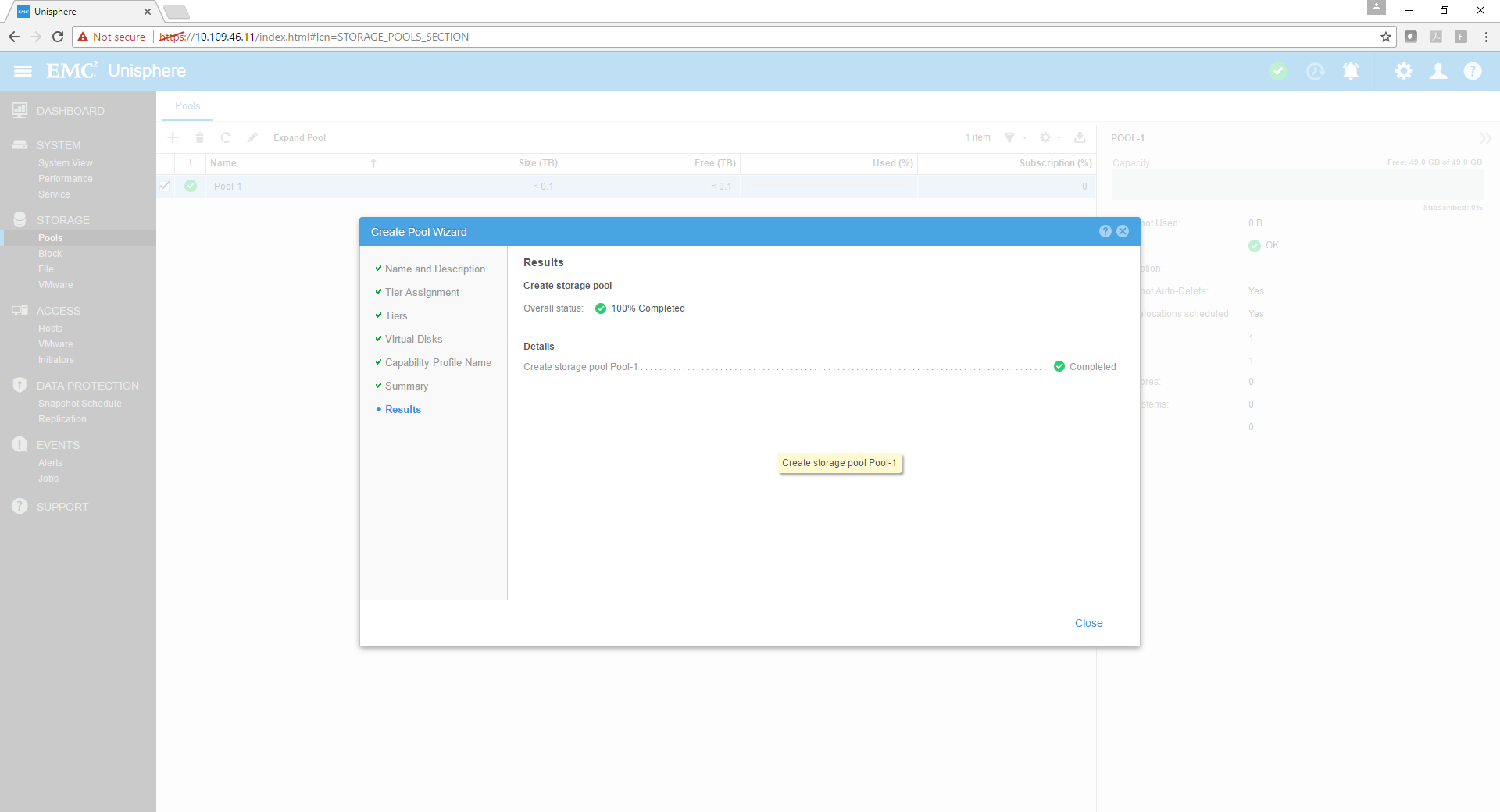This screenshot has width=1500, height=812.
Task: Click the wizard help question icon
Action: [x=1105, y=231]
